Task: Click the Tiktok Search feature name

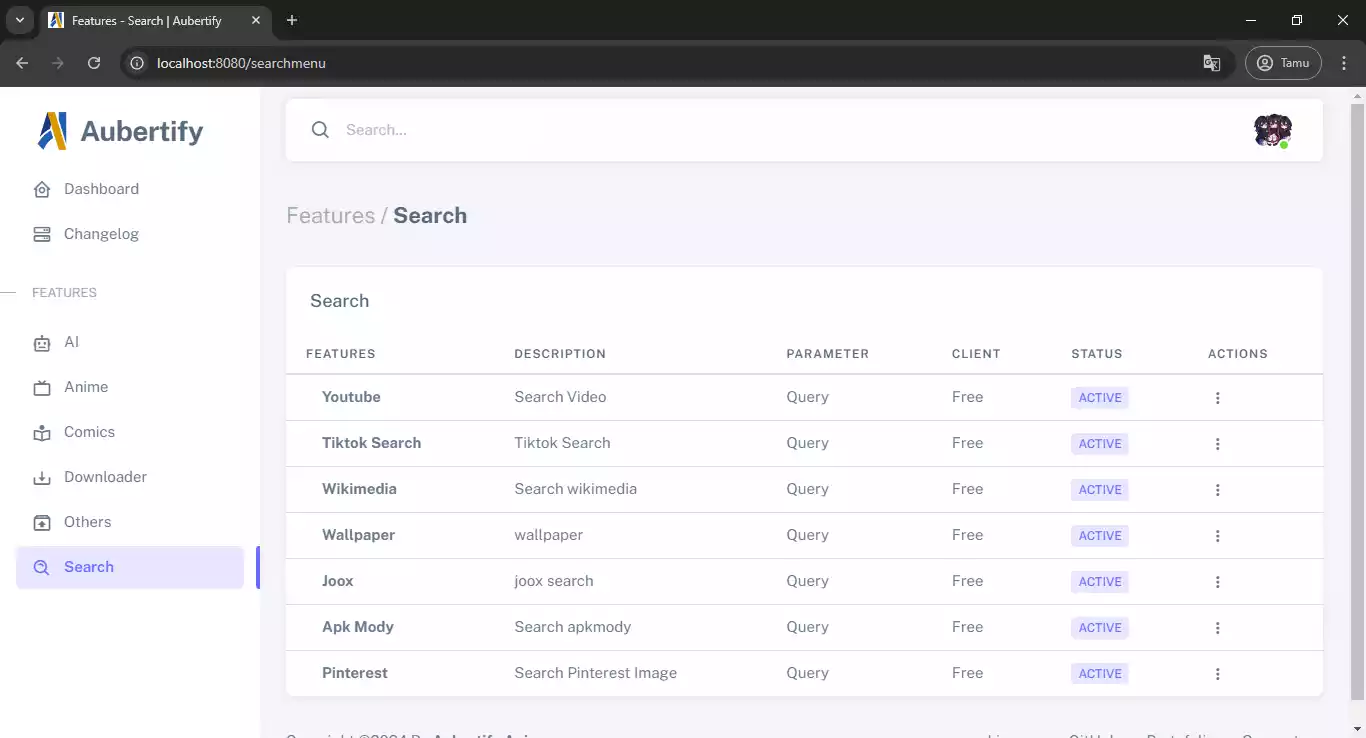Action: click(x=371, y=443)
